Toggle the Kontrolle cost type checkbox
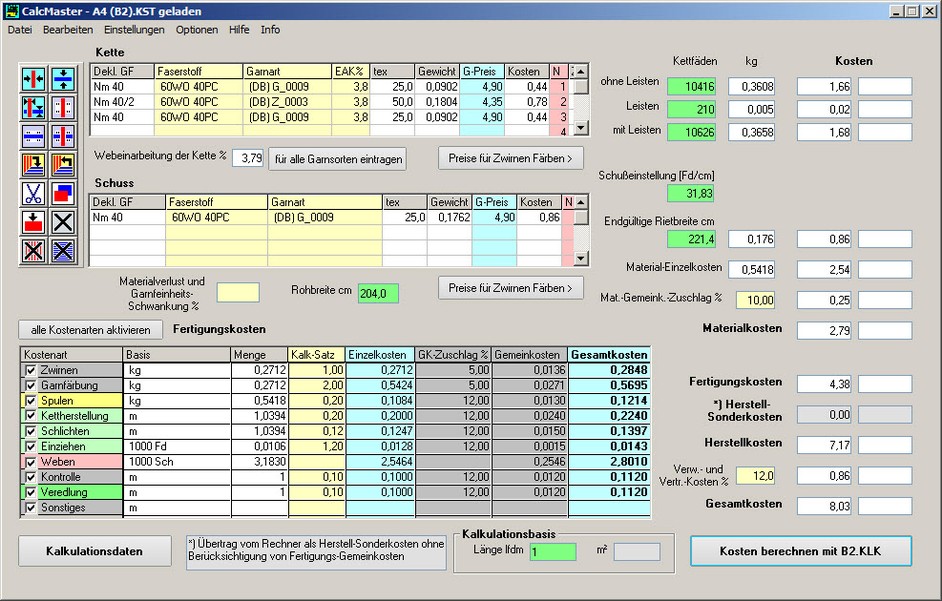 tap(30, 477)
